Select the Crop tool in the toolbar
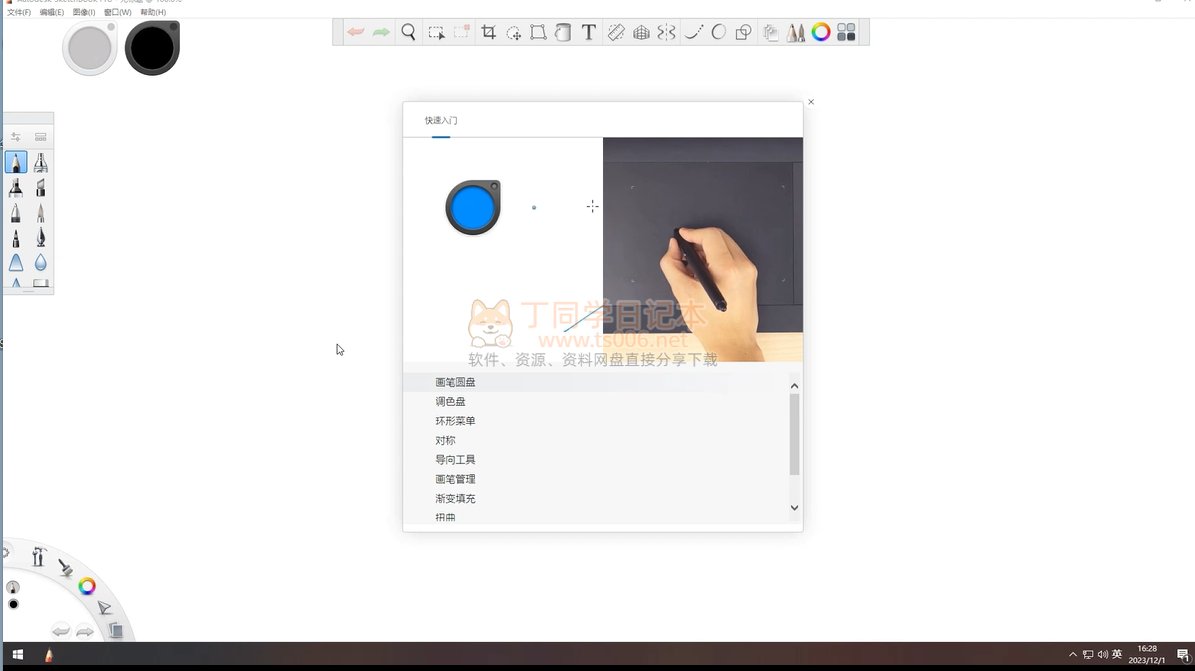This screenshot has width=1195, height=671. click(488, 32)
